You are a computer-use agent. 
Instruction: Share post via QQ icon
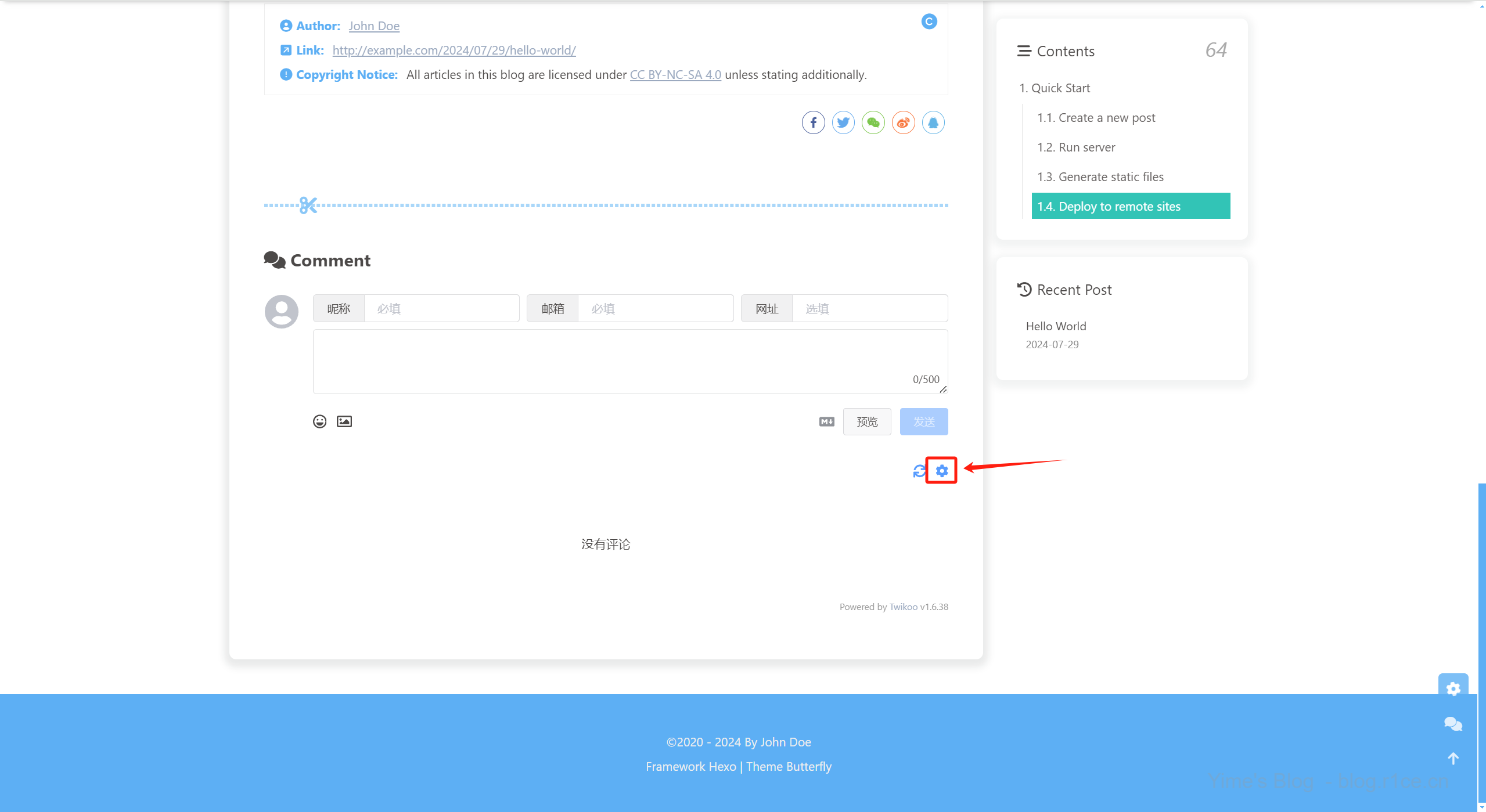click(x=933, y=122)
